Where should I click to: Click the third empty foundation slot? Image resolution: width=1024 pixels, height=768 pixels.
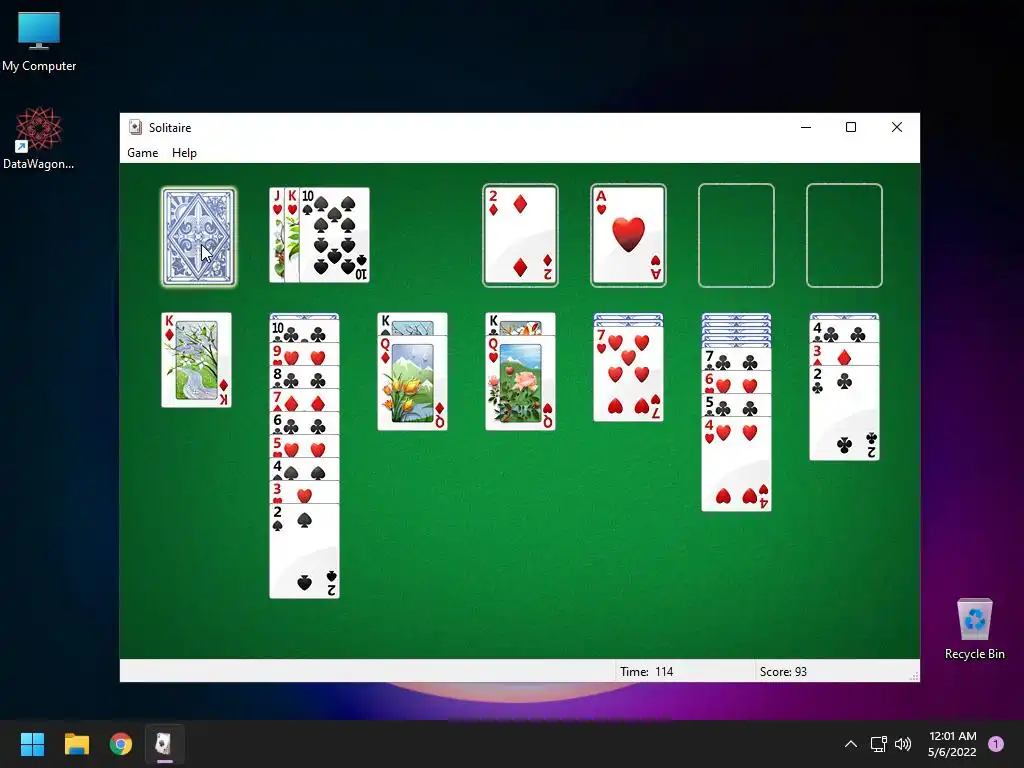coord(736,235)
